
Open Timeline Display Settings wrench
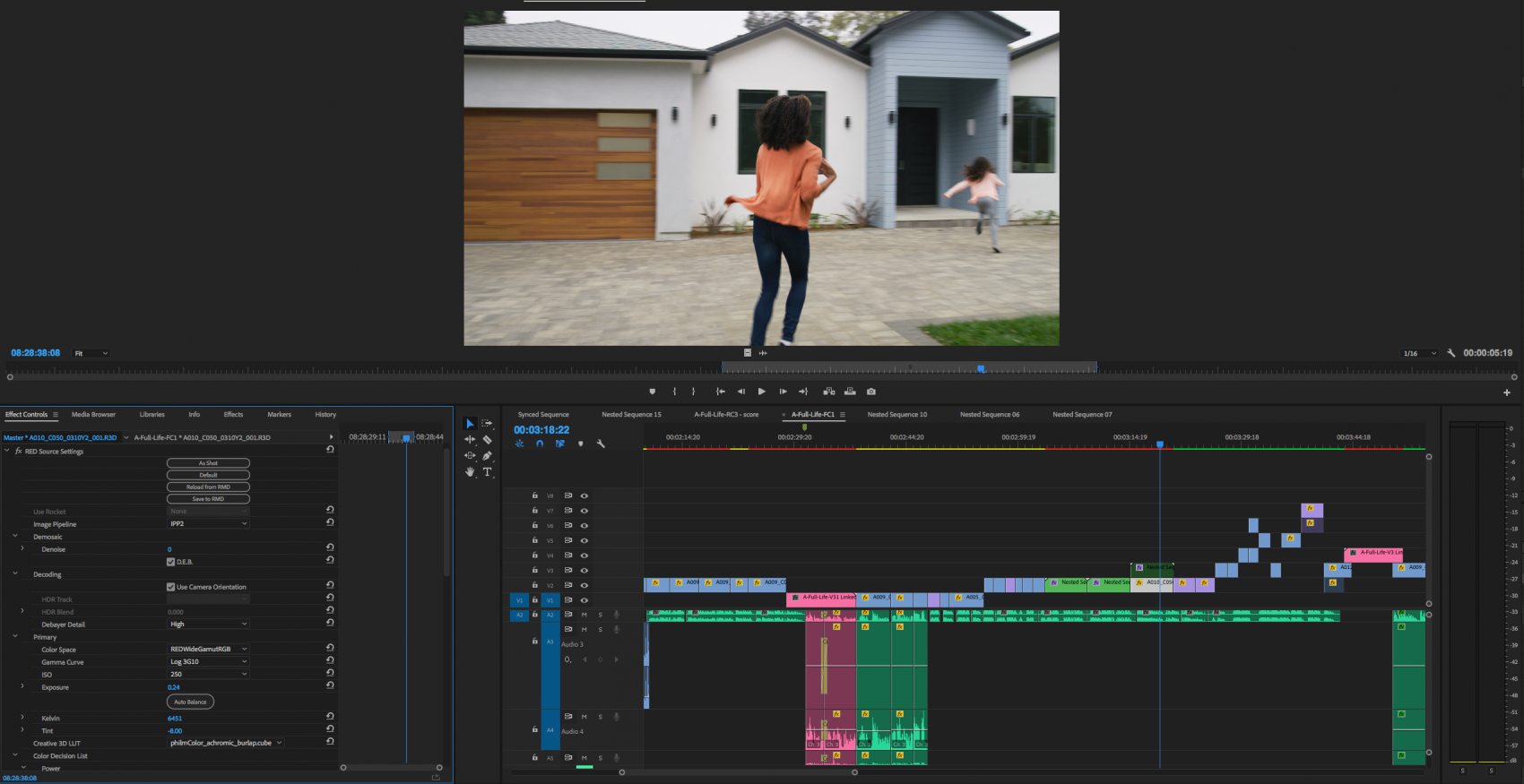pos(601,444)
